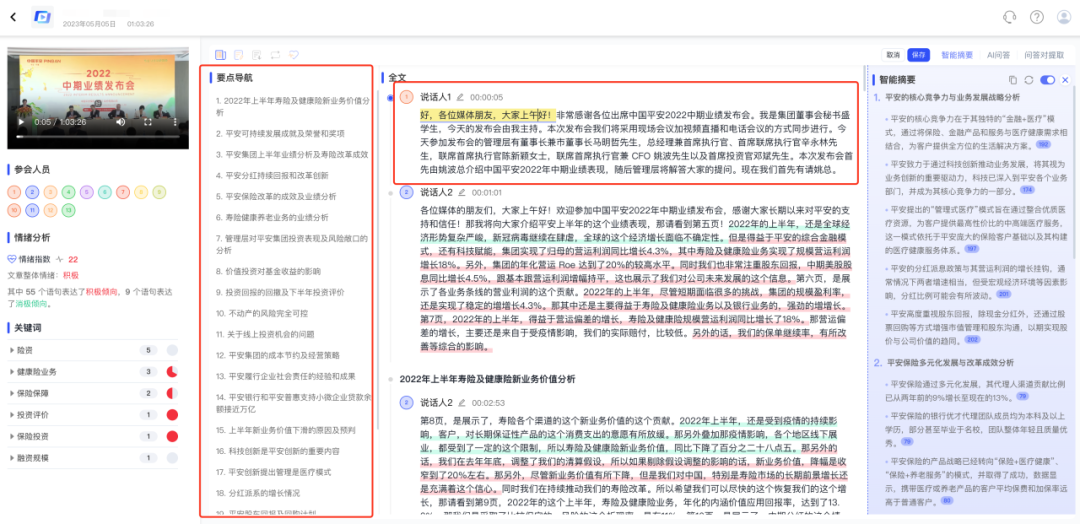Edit 说话人2 name at 00:01:01
The width and height of the screenshot is (1080, 524).
(x=460, y=192)
